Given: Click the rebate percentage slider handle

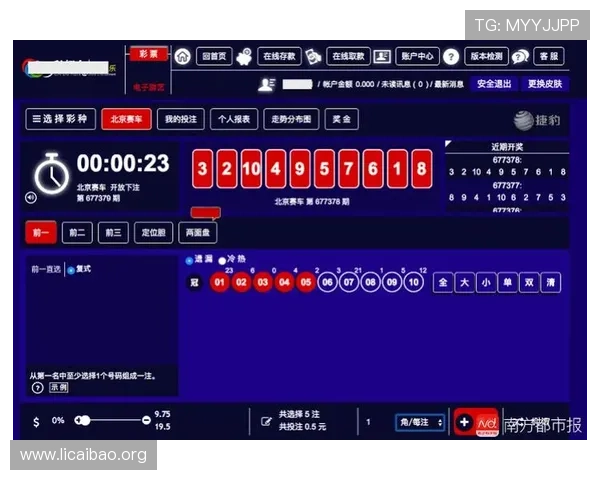Looking at the screenshot, I should pyautogui.click(x=82, y=421).
